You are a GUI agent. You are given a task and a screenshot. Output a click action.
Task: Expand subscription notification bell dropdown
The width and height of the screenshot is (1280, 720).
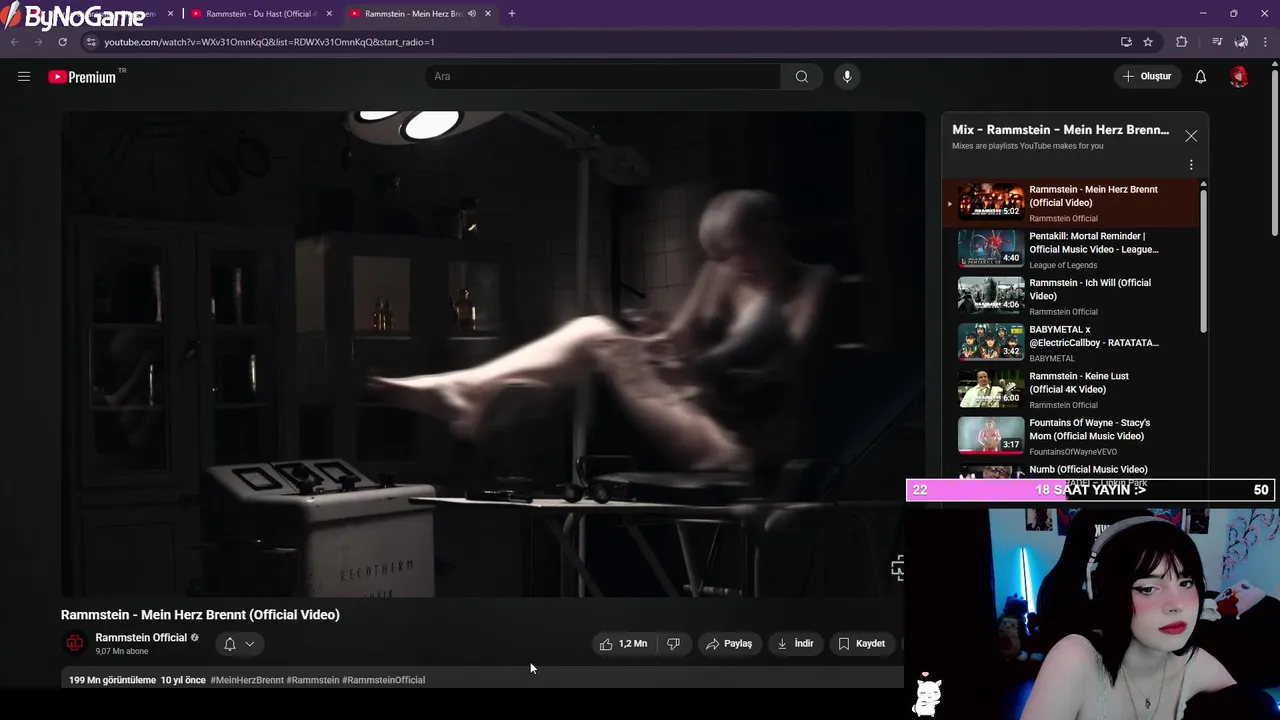coord(239,644)
